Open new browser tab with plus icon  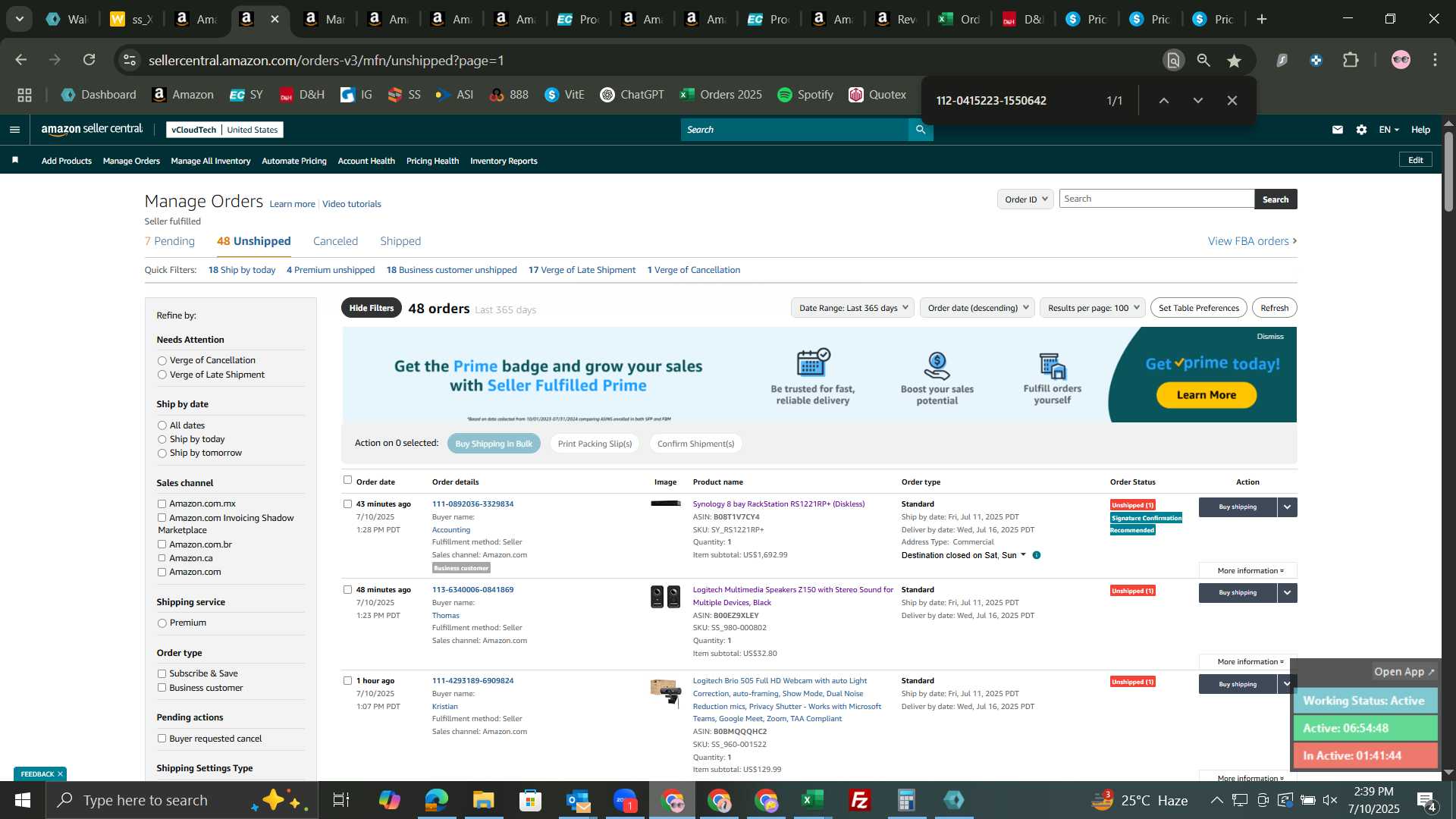tap(1262, 19)
